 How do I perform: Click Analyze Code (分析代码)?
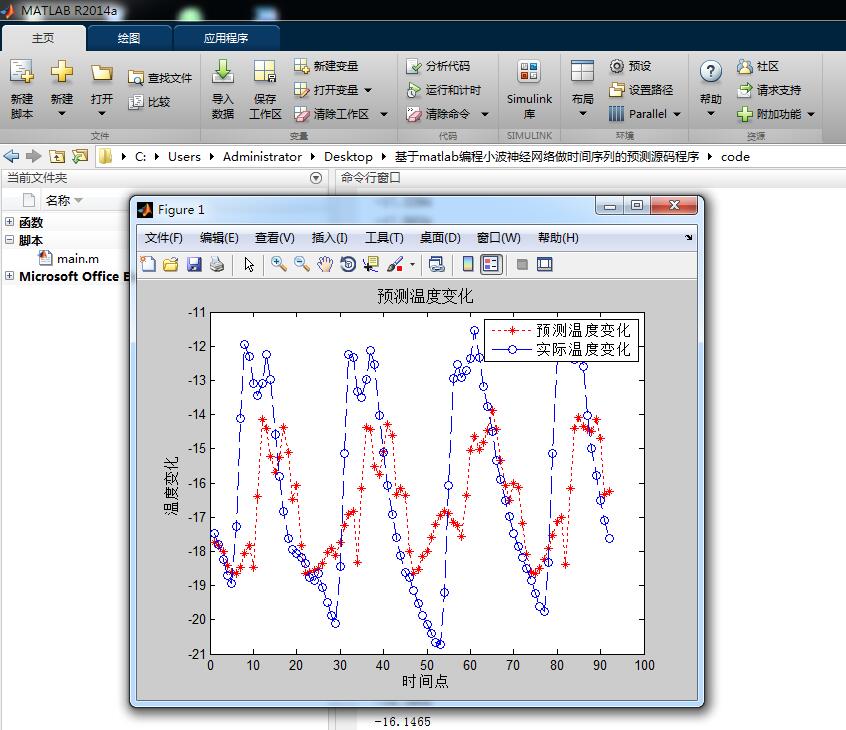[438, 66]
